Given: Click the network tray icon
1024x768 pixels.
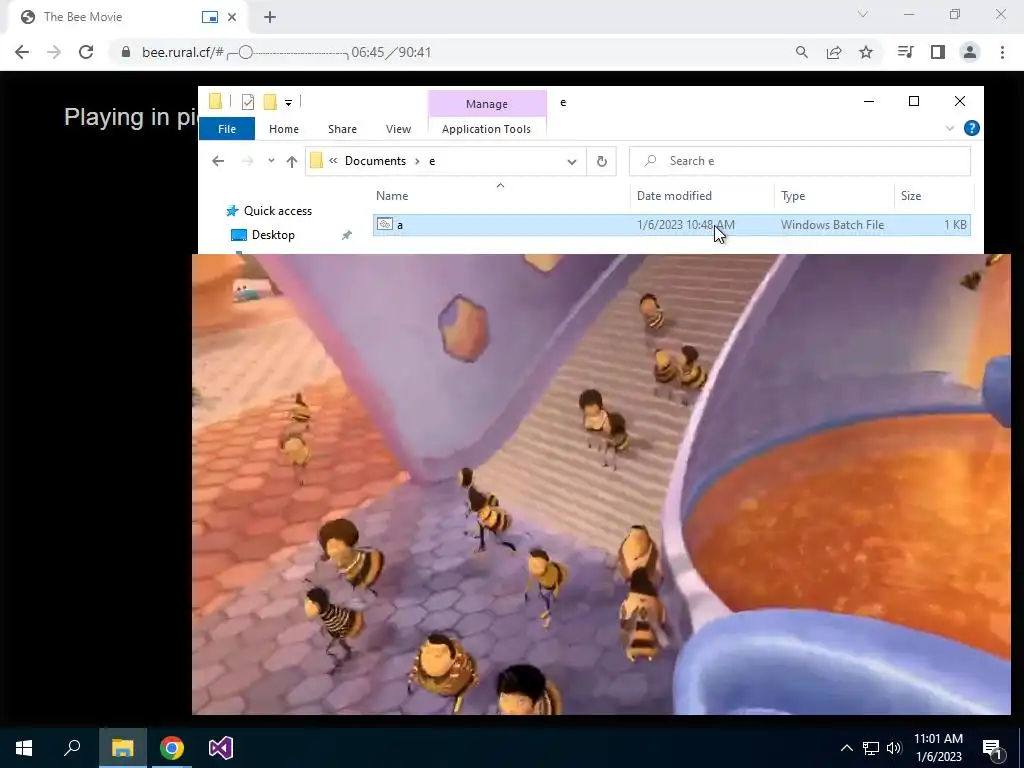Looking at the screenshot, I should pyautogui.click(x=871, y=748).
